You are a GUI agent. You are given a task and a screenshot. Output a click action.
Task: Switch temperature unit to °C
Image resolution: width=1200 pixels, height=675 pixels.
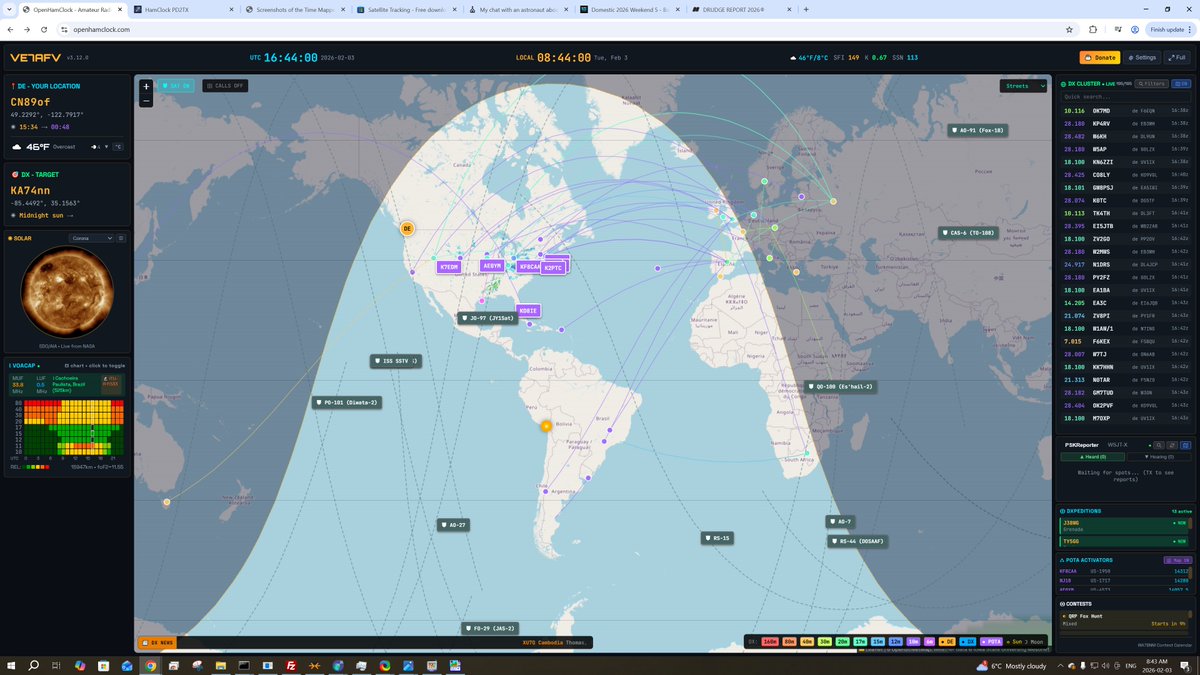pyautogui.click(x=118, y=146)
